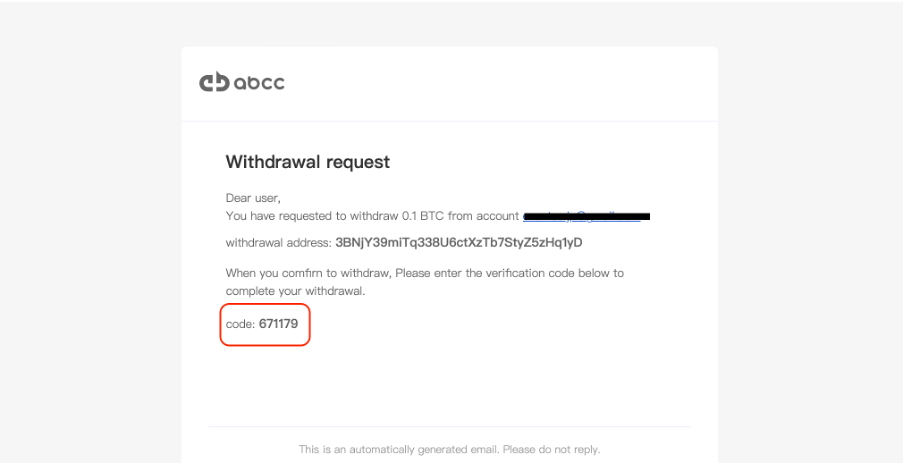Viewport: 904px width, 464px height.
Task: Click the withdrawal address 3BNjY39miTq338U6ctXzTb7StyZ5zHq1yD
Action: coord(459,243)
